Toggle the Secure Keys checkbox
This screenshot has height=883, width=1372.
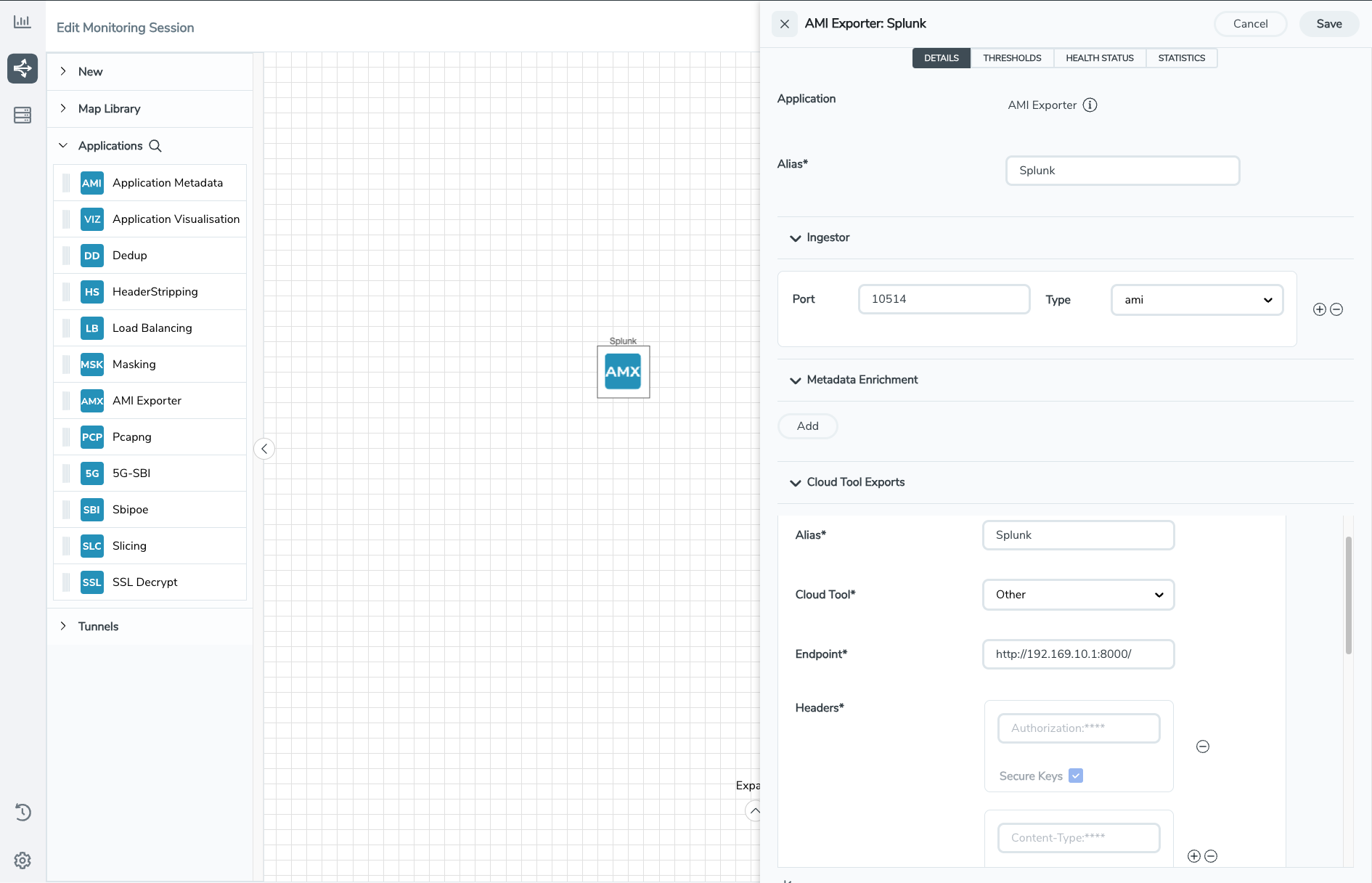coord(1076,776)
